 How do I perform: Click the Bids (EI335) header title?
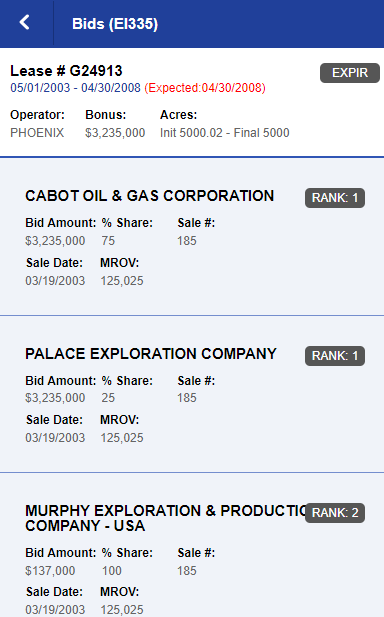point(115,24)
